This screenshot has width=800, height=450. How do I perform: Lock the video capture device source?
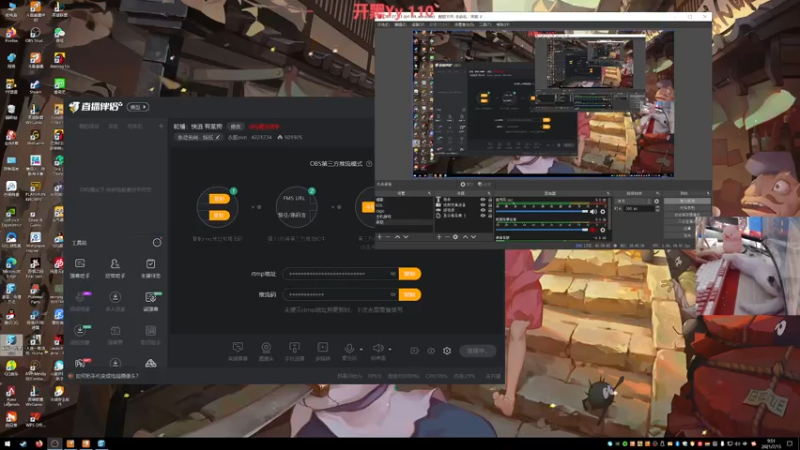tap(490, 205)
